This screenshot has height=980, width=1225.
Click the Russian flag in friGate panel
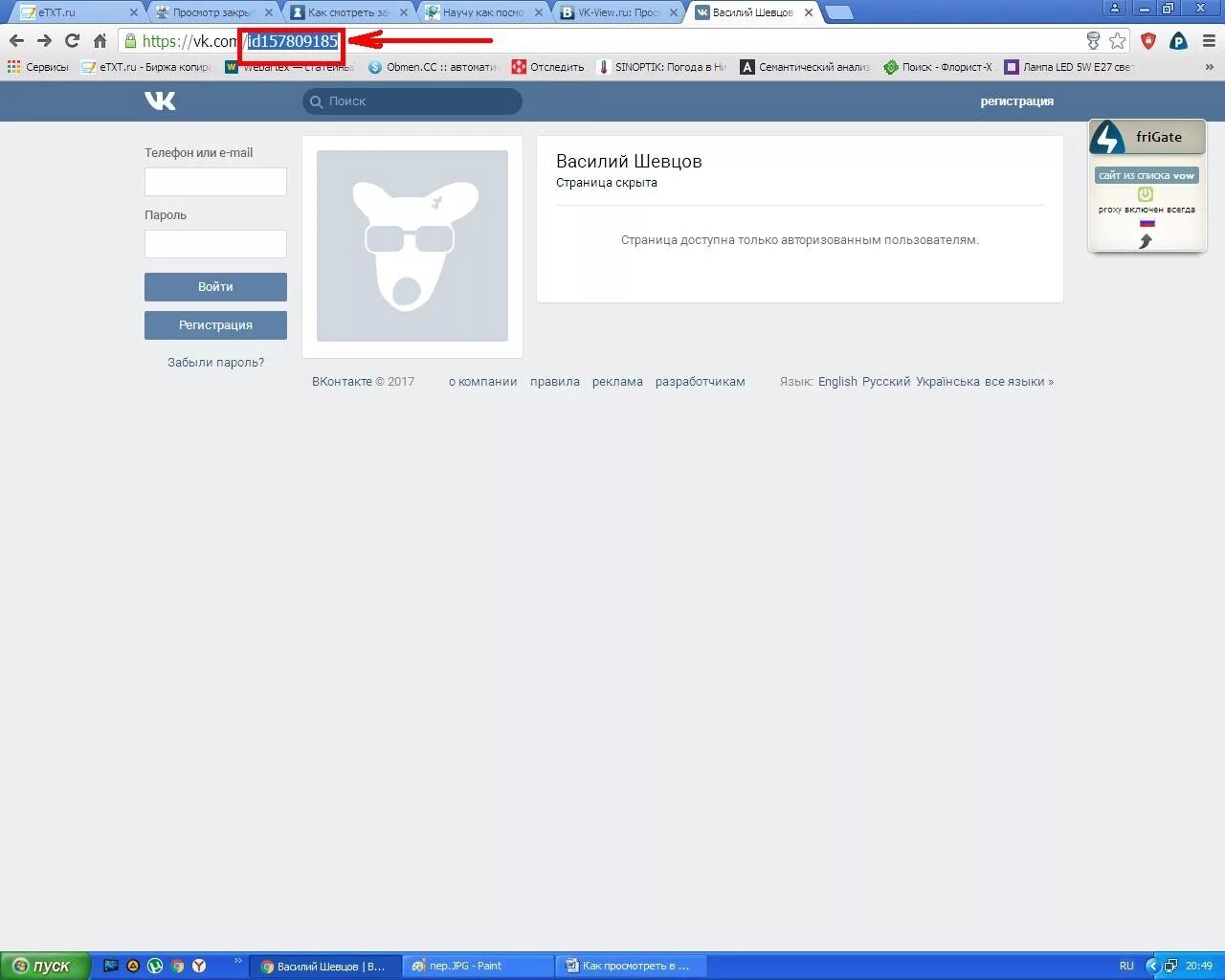[x=1147, y=223]
